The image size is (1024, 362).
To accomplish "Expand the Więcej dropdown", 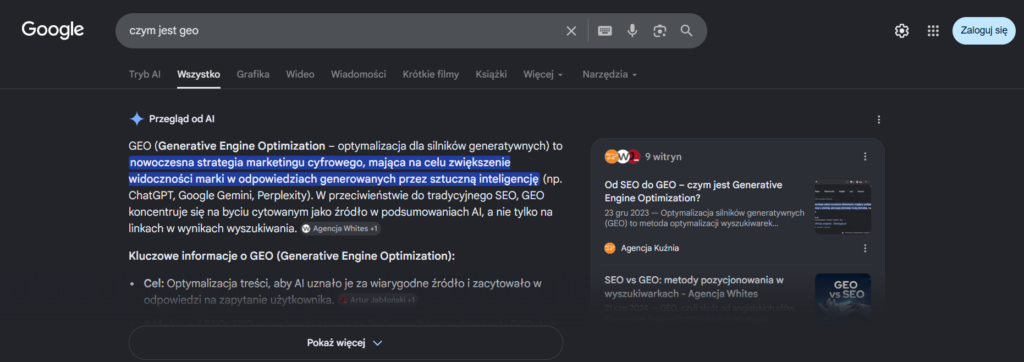I will point(543,74).
